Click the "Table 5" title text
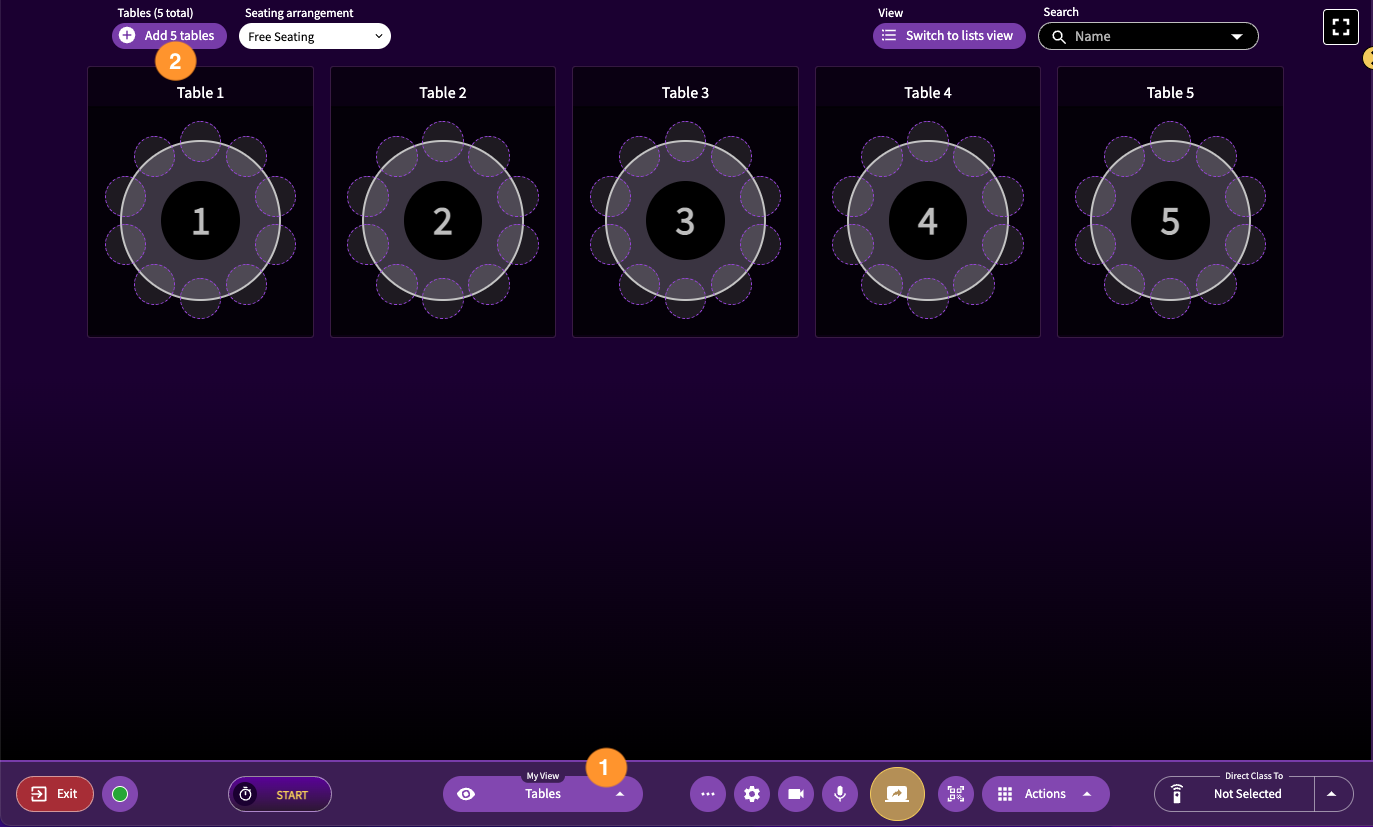This screenshot has height=827, width=1373. click(1170, 93)
